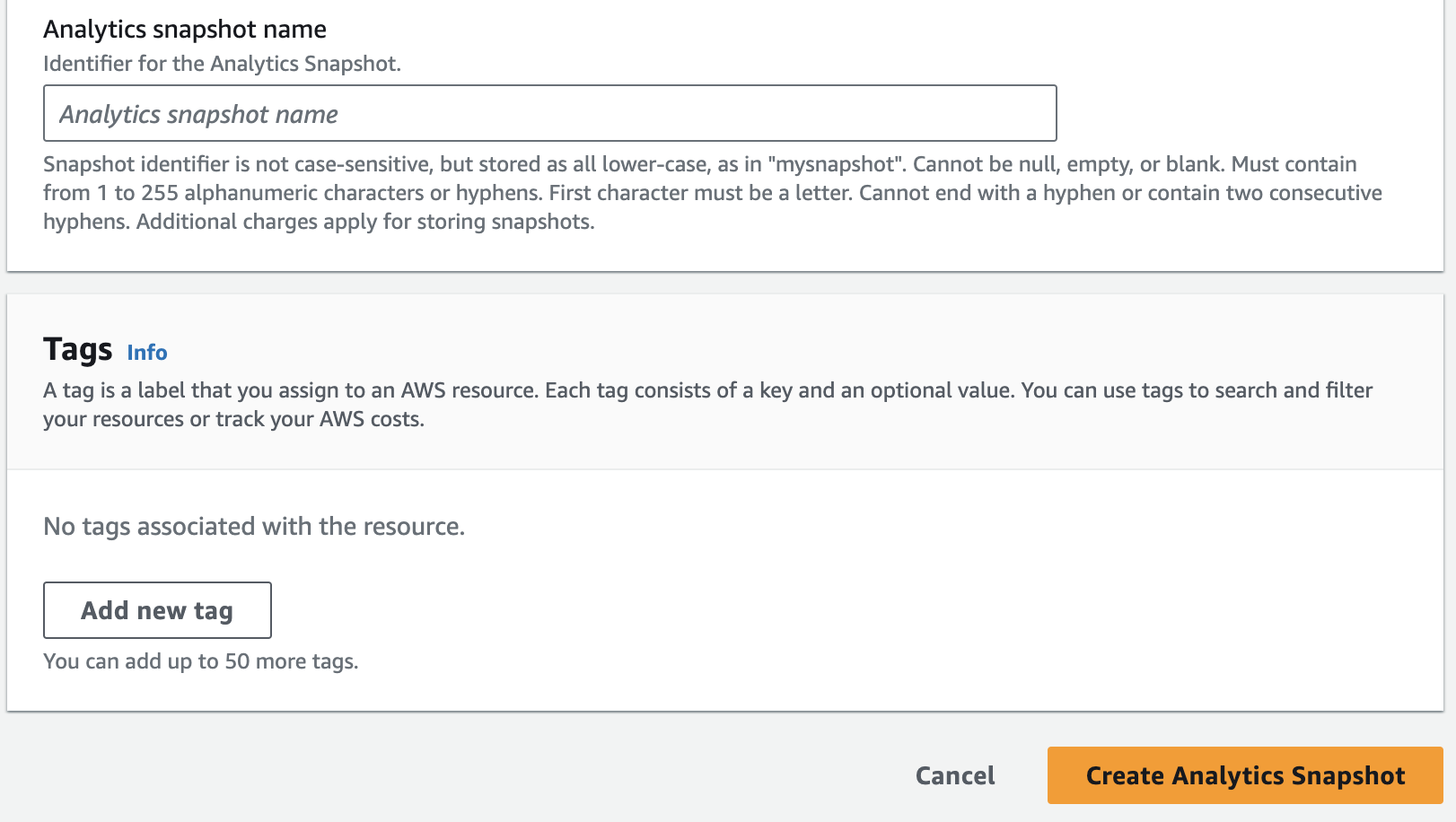Click the Analytics snapshot name input field
1456x822 pixels.
[549, 113]
